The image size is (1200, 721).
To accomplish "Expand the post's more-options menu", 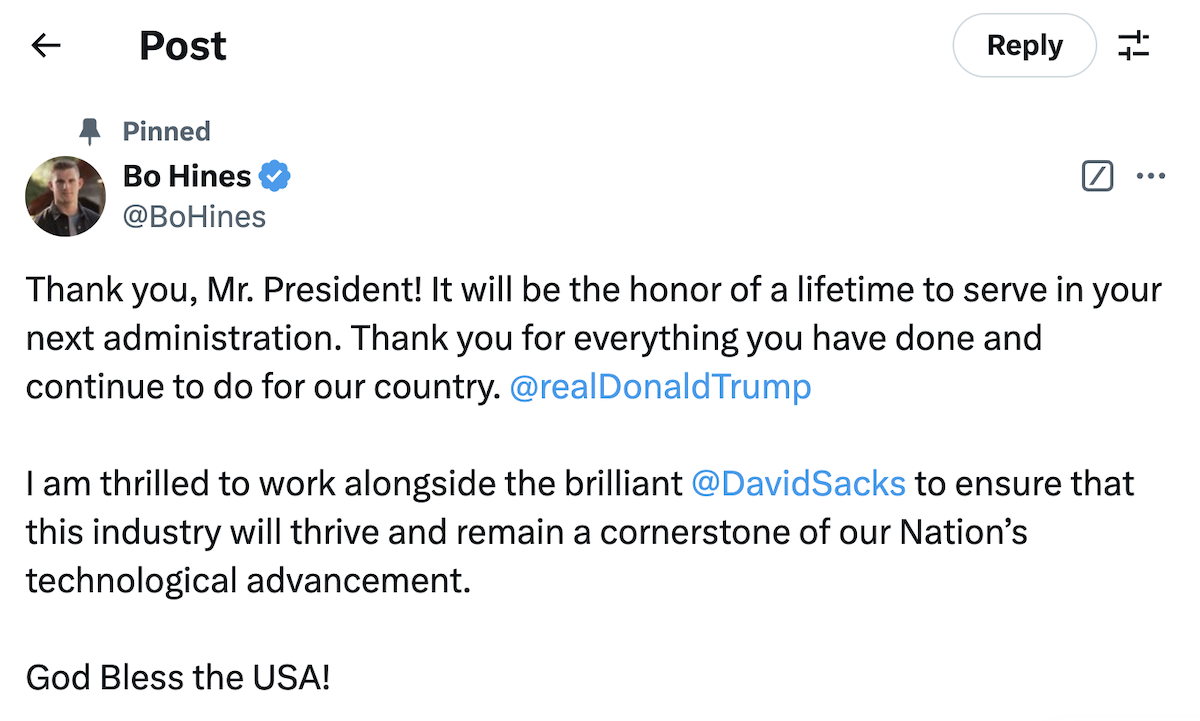I will click(x=1151, y=176).
